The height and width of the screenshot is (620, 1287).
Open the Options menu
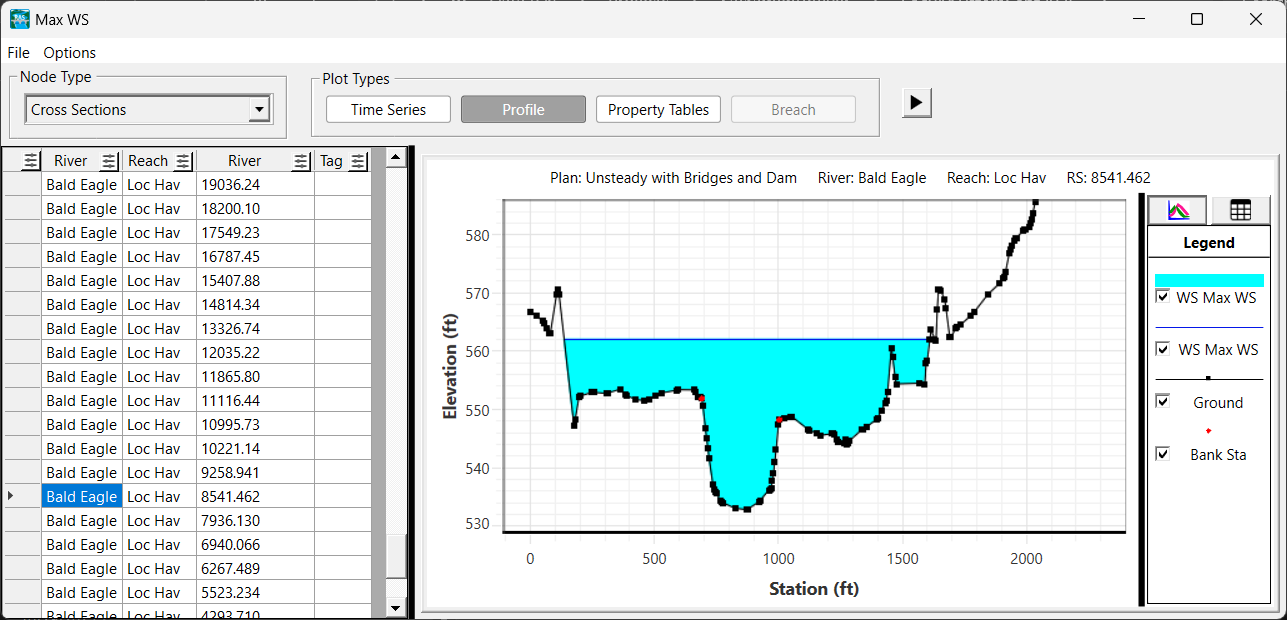(69, 52)
